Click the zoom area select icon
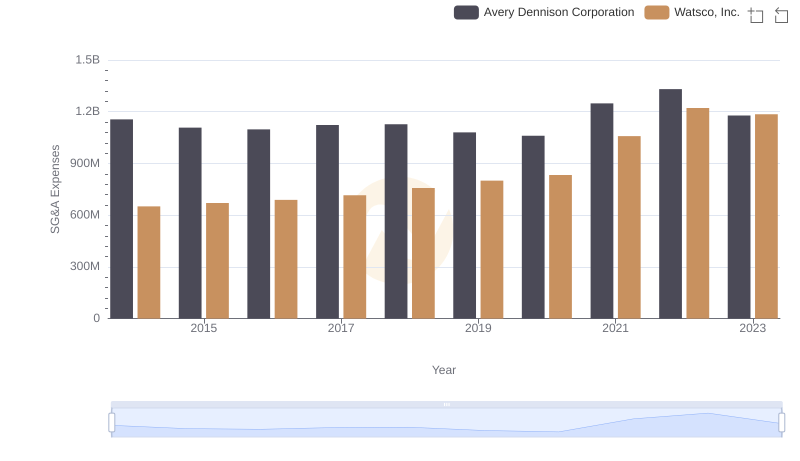 (x=756, y=15)
